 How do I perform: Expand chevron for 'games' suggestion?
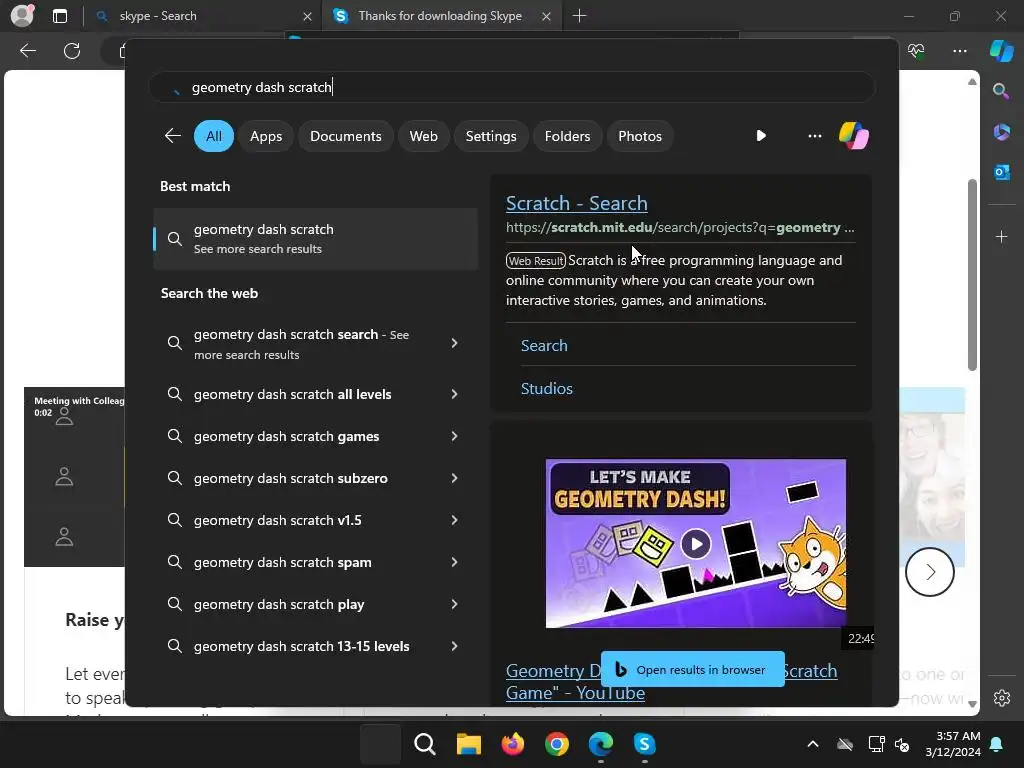pyautogui.click(x=455, y=436)
